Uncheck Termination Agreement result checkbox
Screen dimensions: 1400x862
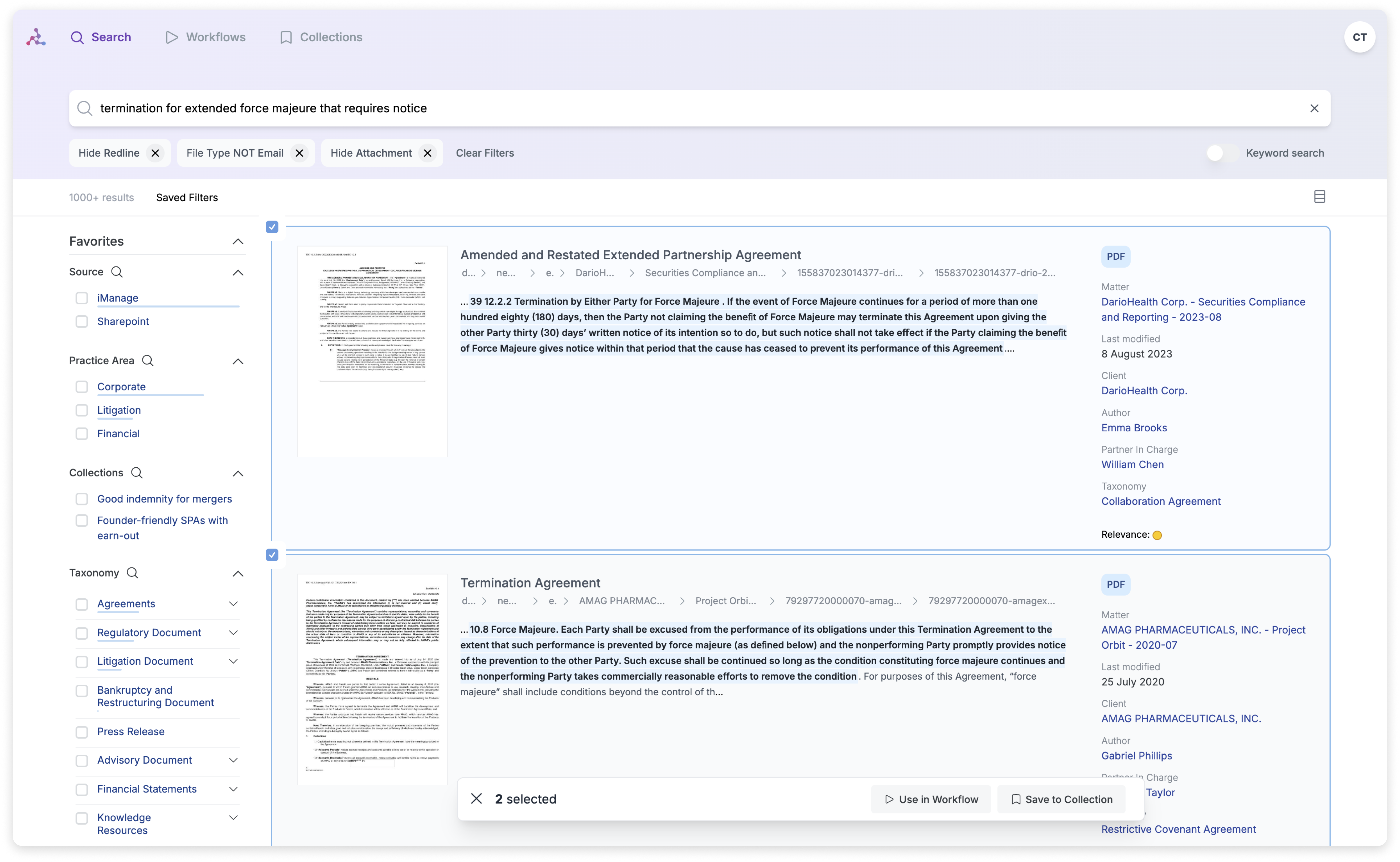[x=272, y=555]
